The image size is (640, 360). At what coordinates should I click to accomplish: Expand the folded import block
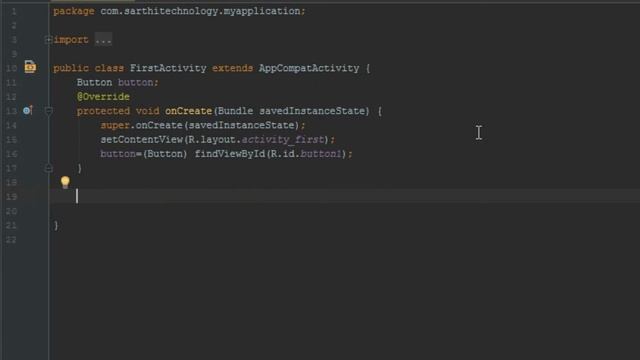pyautogui.click(x=48, y=40)
